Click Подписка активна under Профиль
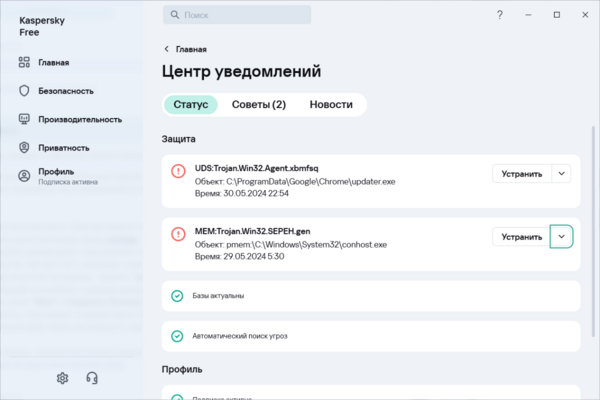Viewport: 600px width, 400px height. click(68, 182)
